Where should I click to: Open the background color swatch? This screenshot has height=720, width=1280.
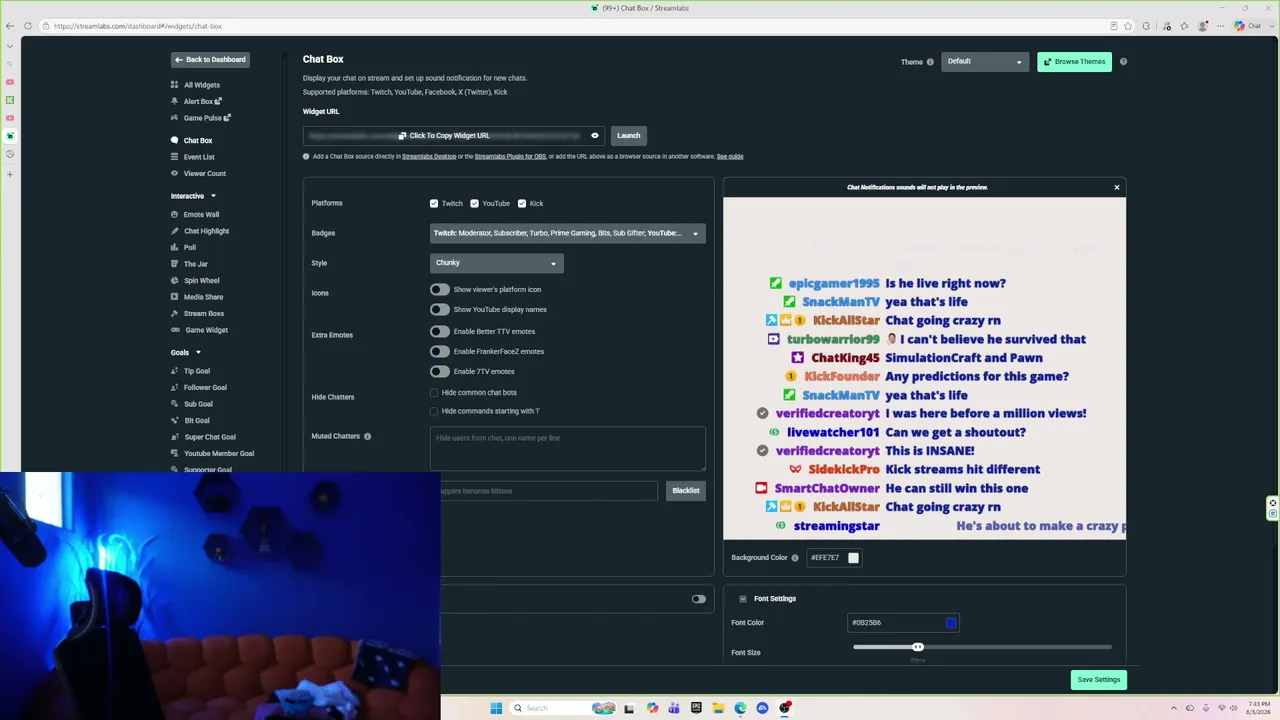[853, 558]
